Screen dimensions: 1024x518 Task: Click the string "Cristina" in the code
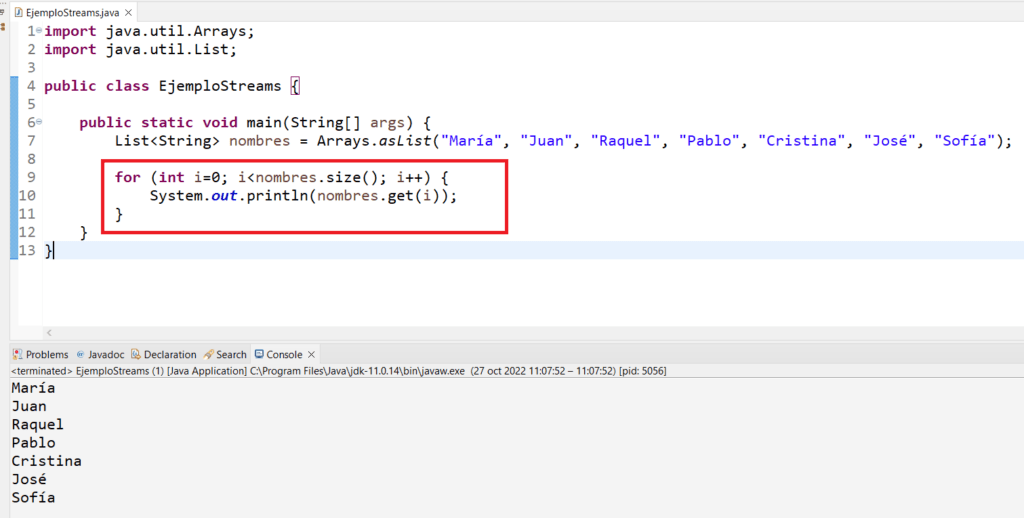(x=801, y=140)
